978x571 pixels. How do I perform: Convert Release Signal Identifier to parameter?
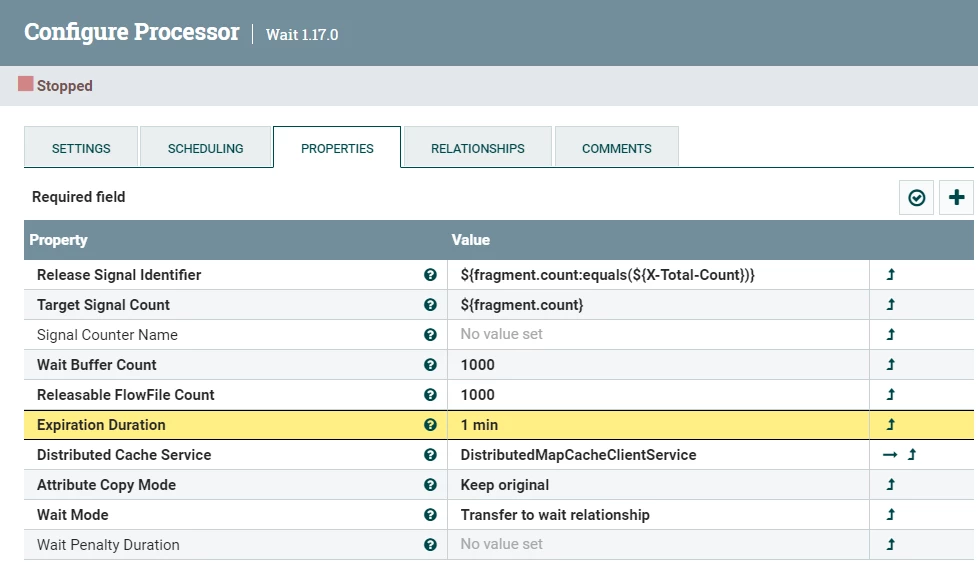tap(891, 275)
